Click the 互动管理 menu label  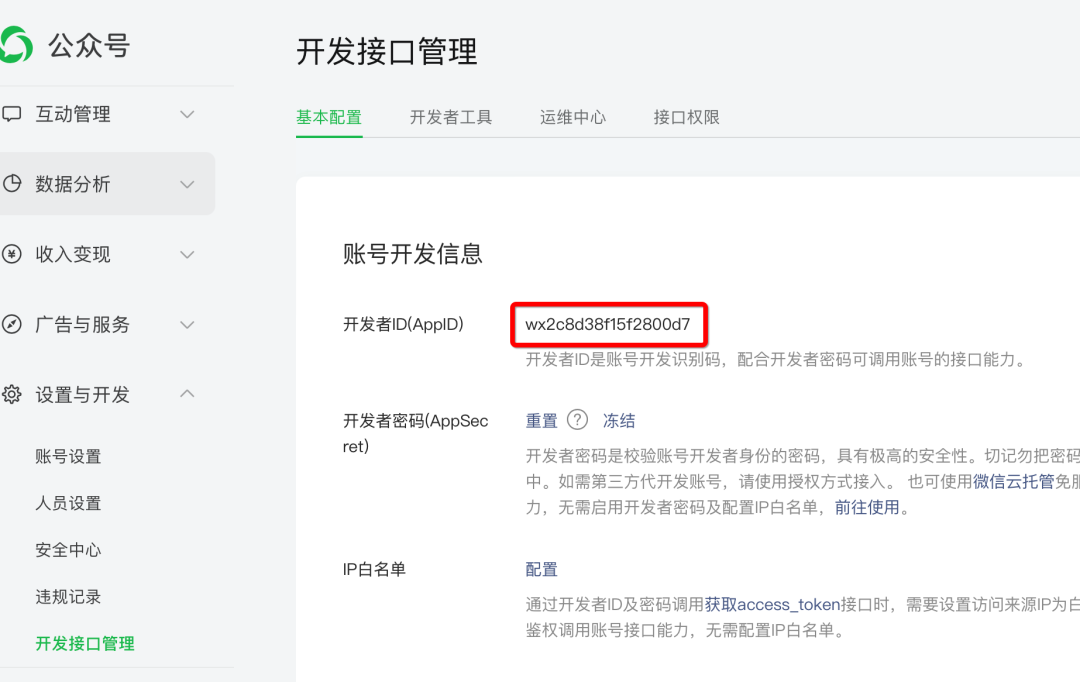point(73,114)
